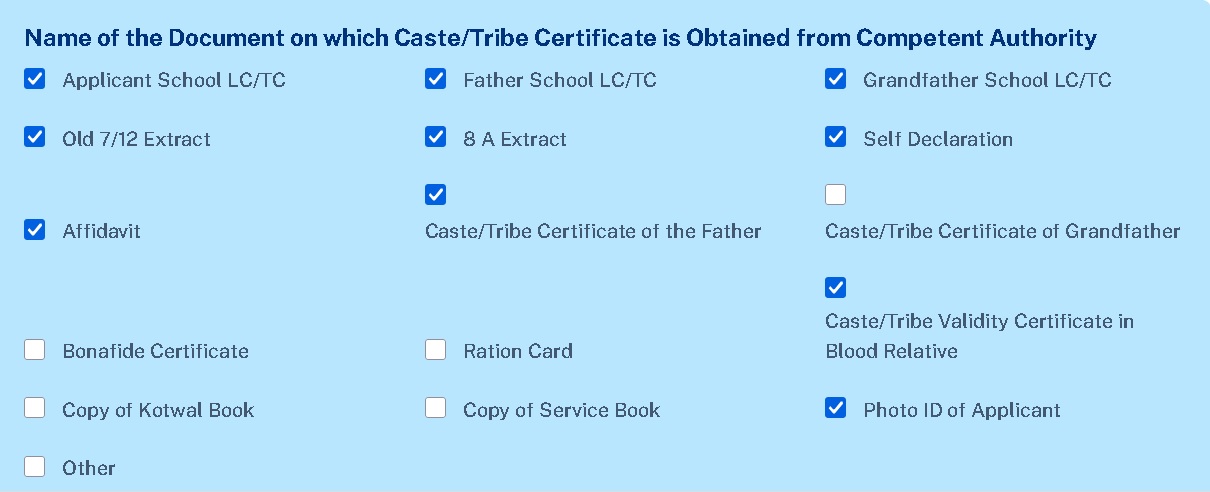Uncheck the Affidavit checkbox
This screenshot has width=1210, height=492.
click(35, 230)
